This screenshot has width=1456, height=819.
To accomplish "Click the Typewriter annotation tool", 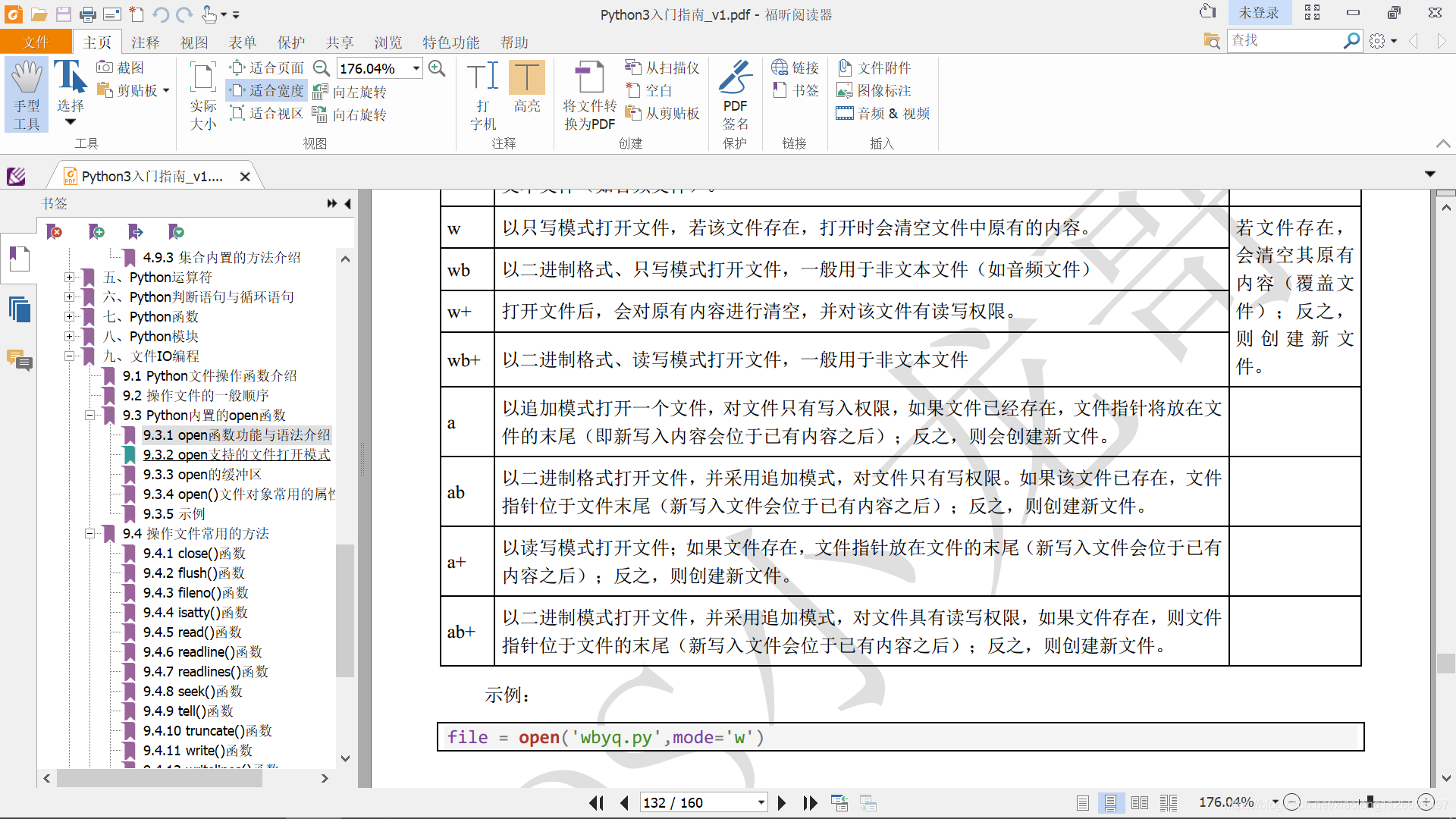I will coord(482,94).
